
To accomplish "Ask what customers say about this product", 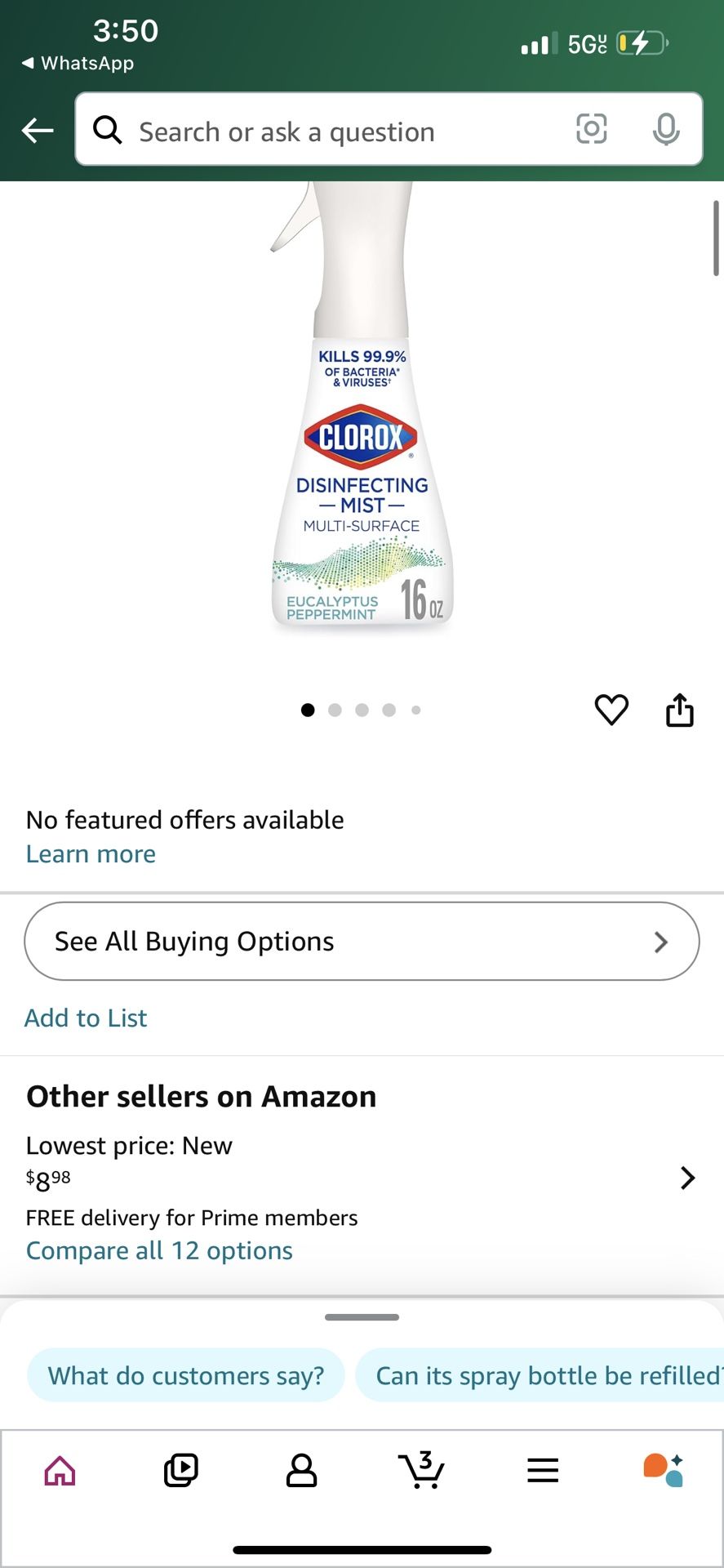I will 185,1375.
